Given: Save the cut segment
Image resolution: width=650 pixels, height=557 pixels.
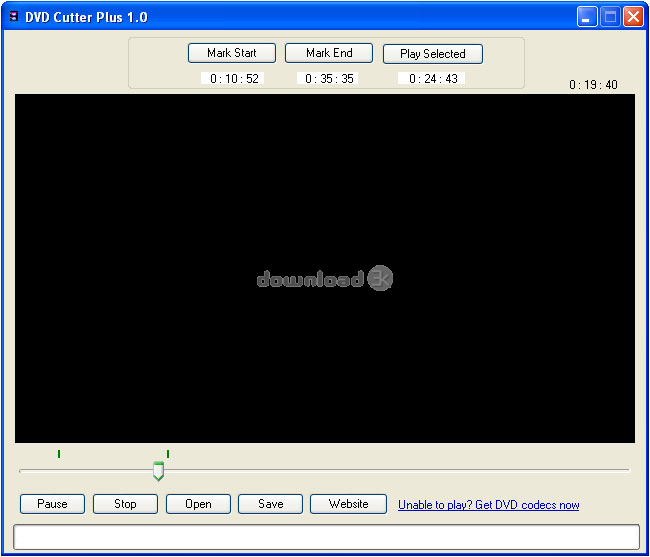Looking at the screenshot, I should (270, 504).
